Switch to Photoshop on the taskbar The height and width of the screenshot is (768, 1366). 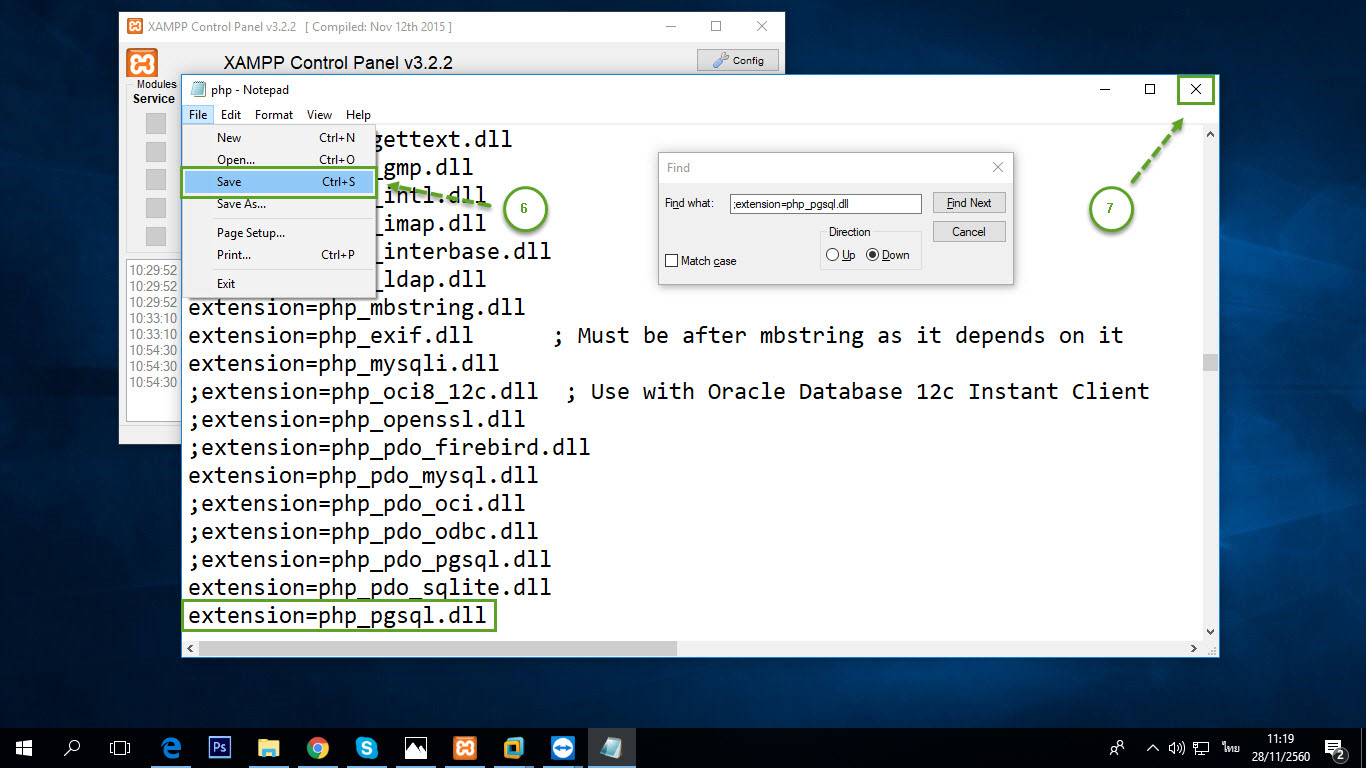coord(220,747)
